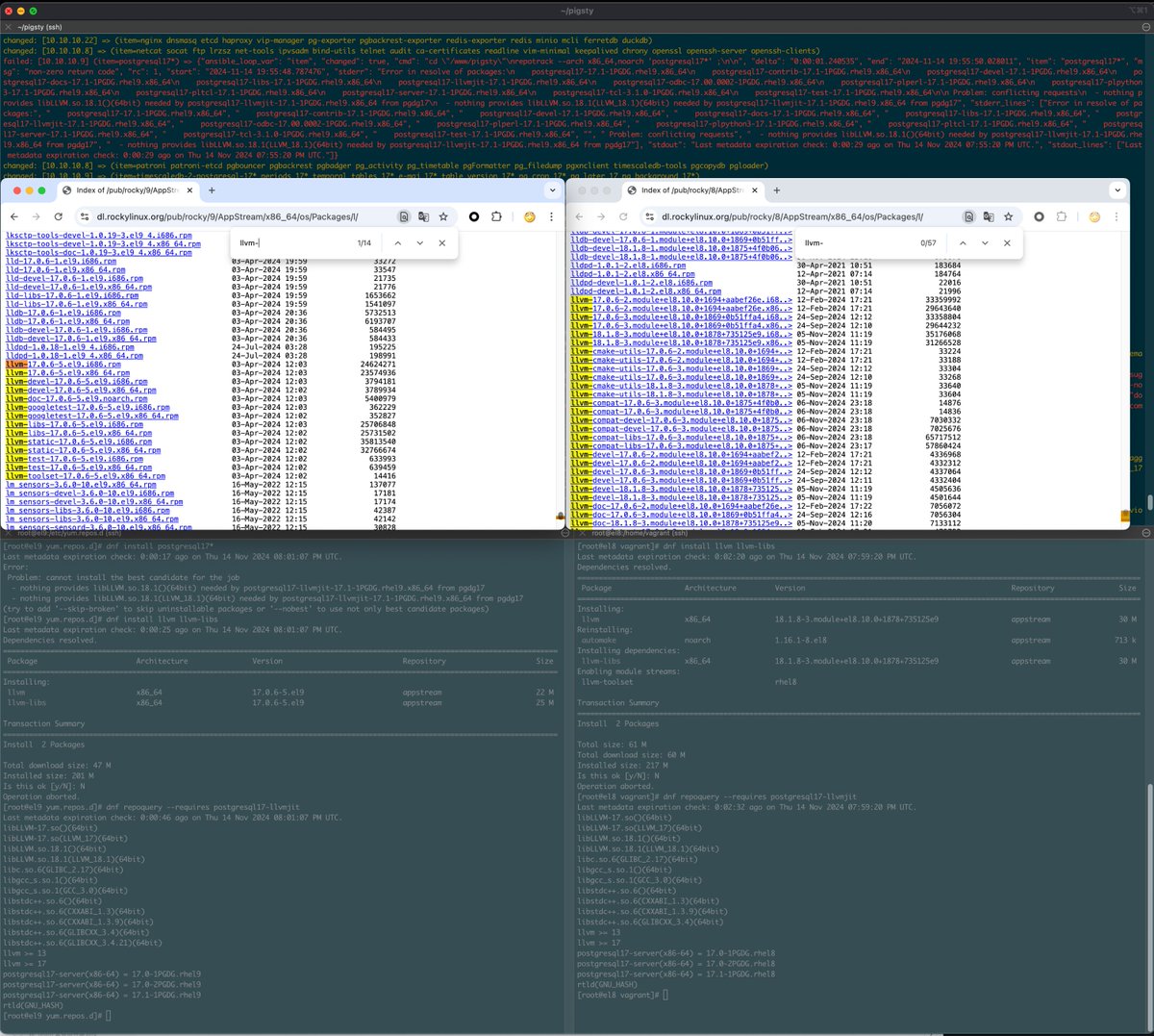Screen dimensions: 1154x1036
Task: Click 'Enabling module streams:' text in el8 terminal
Action: coord(627,671)
